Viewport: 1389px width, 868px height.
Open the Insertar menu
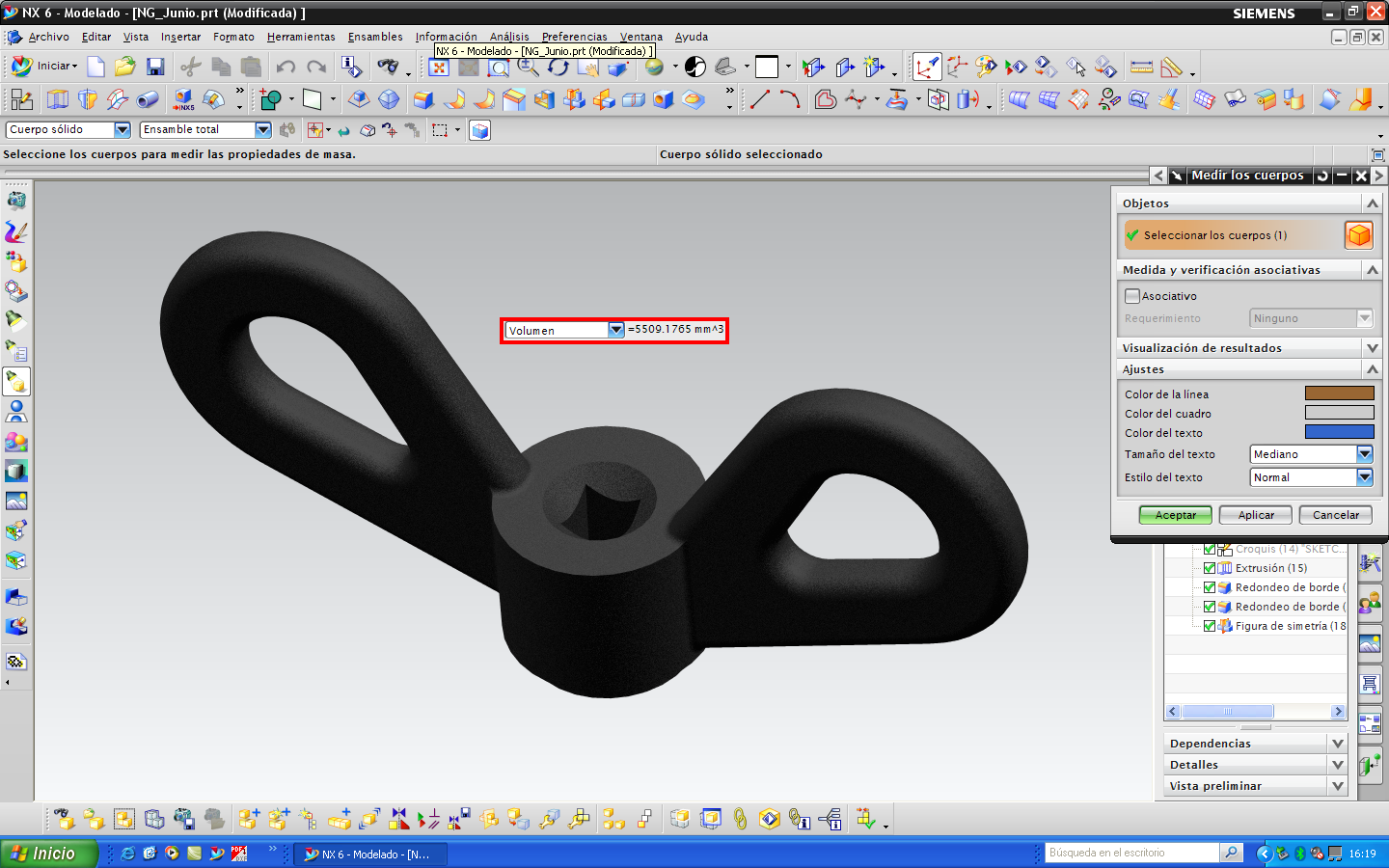(x=180, y=37)
